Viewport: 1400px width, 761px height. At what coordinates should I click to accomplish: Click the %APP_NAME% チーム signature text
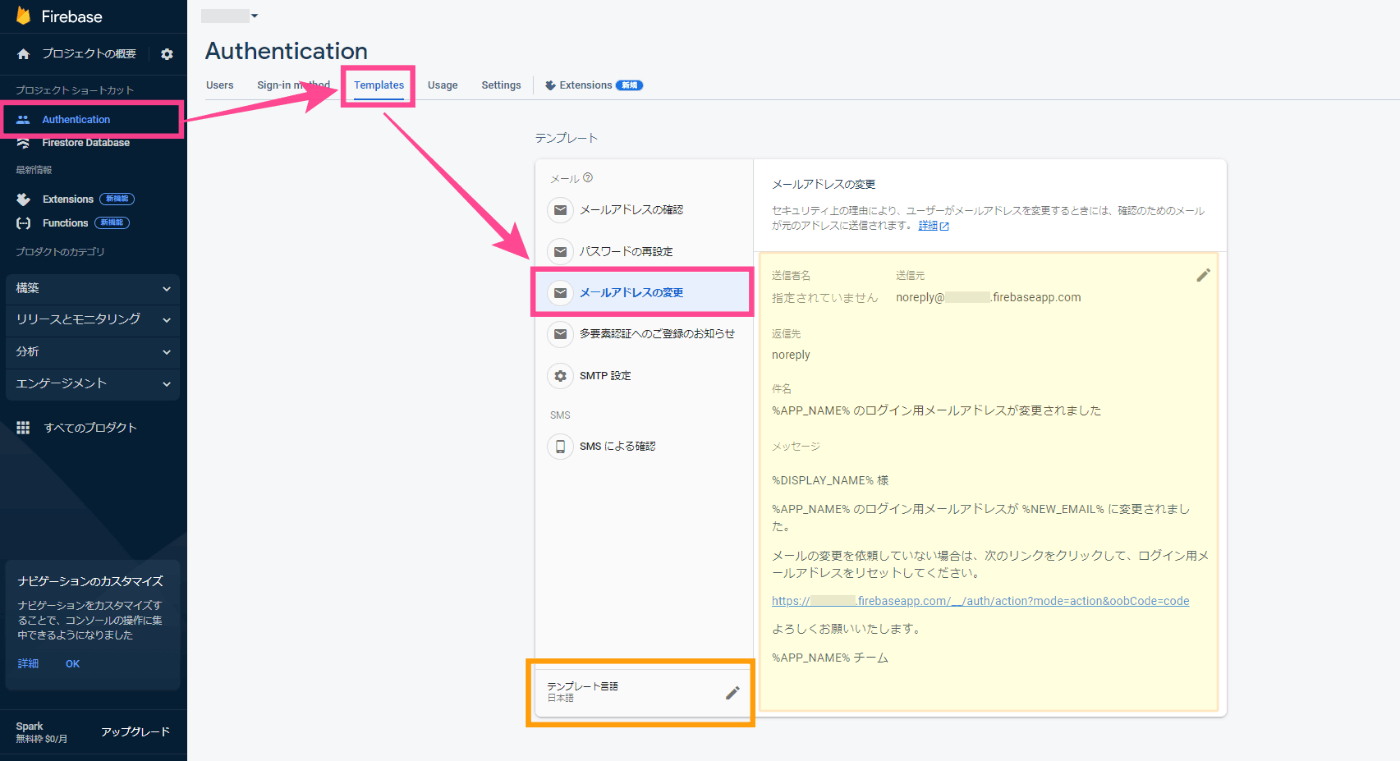tap(830, 658)
